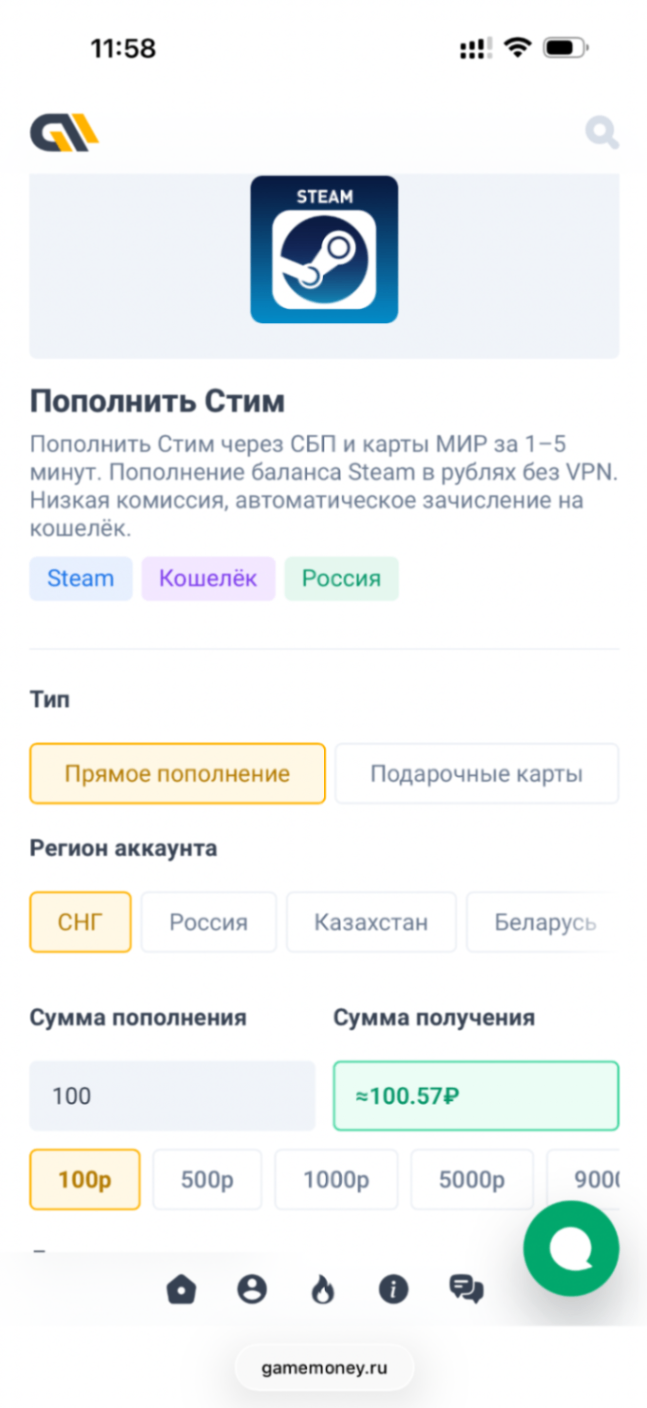The width and height of the screenshot is (647, 1408).
Task: Click the Кошелёк tag
Action: (x=208, y=579)
